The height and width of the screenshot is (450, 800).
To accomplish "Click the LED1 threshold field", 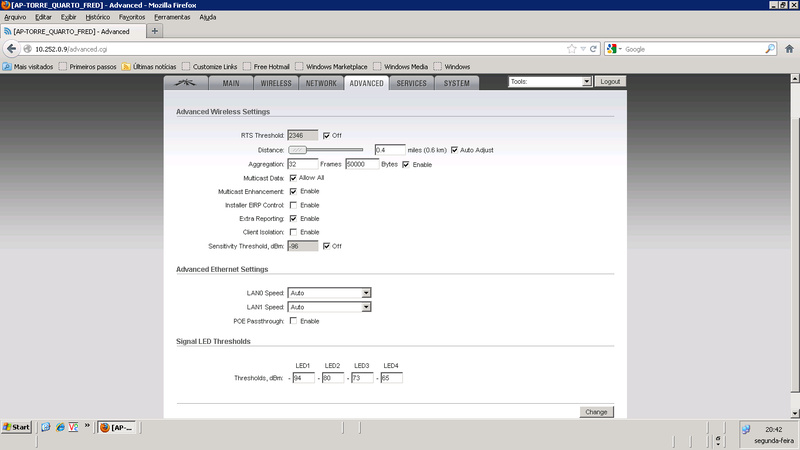I will [x=303, y=378].
